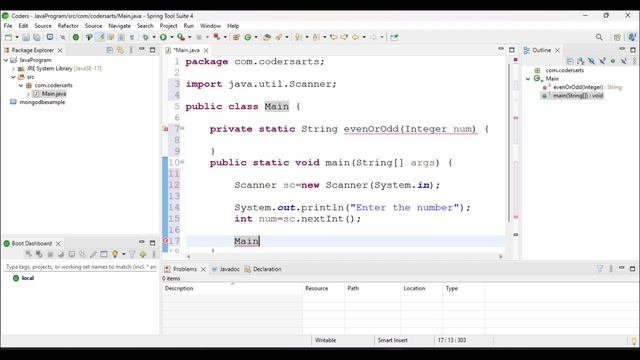Click the filter funnel in Problems view
Screen dimensions: 640x360
600,269
